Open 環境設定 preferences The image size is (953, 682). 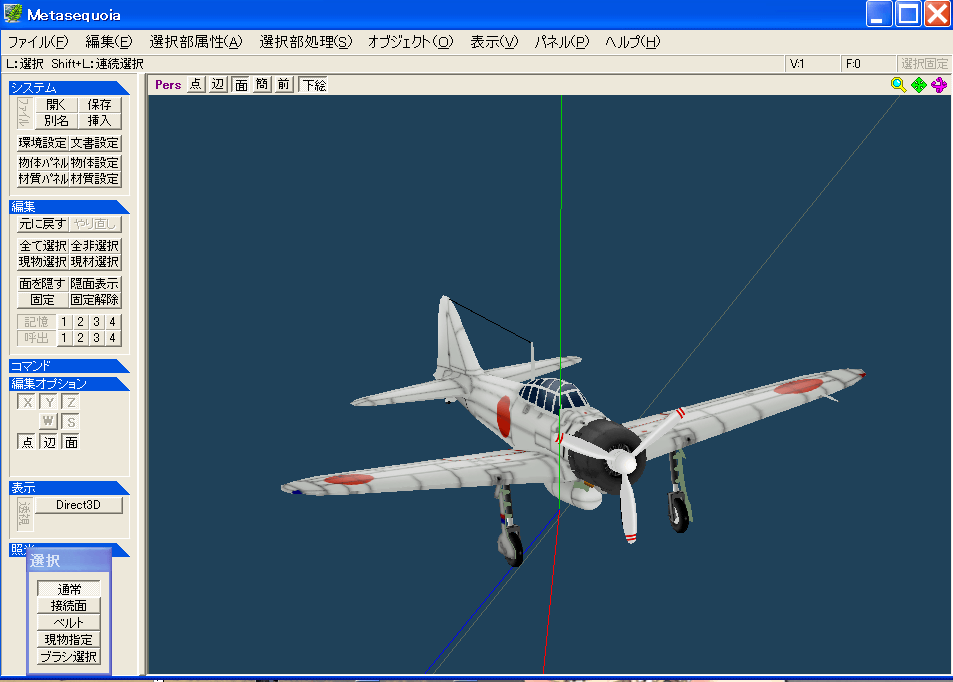43,143
